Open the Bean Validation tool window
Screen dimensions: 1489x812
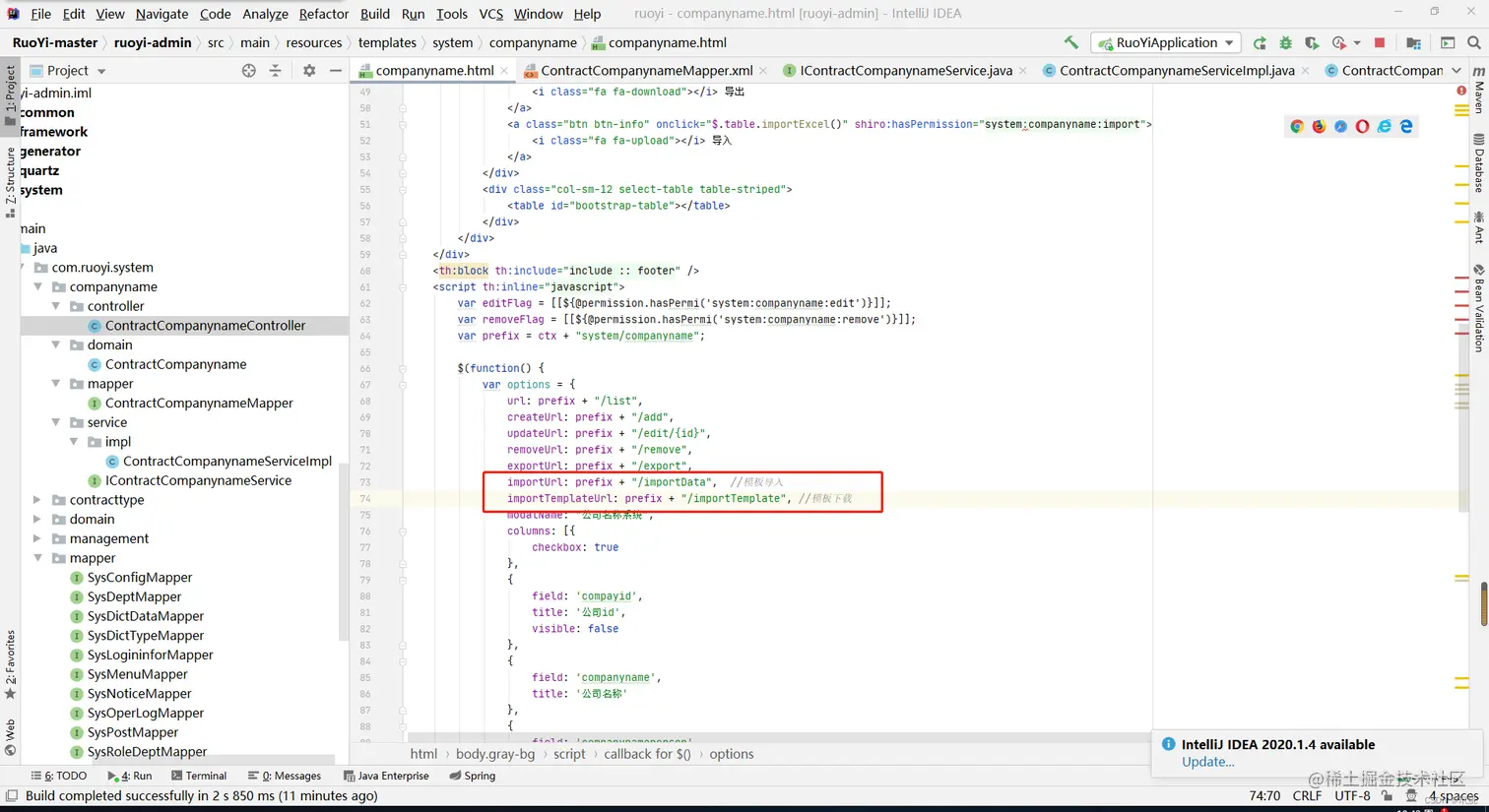[1478, 307]
